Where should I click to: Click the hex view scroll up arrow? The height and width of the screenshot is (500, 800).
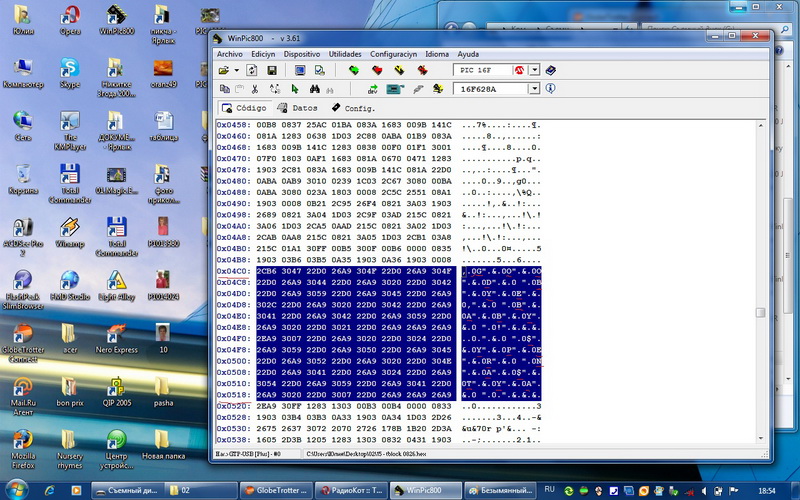(x=760, y=126)
